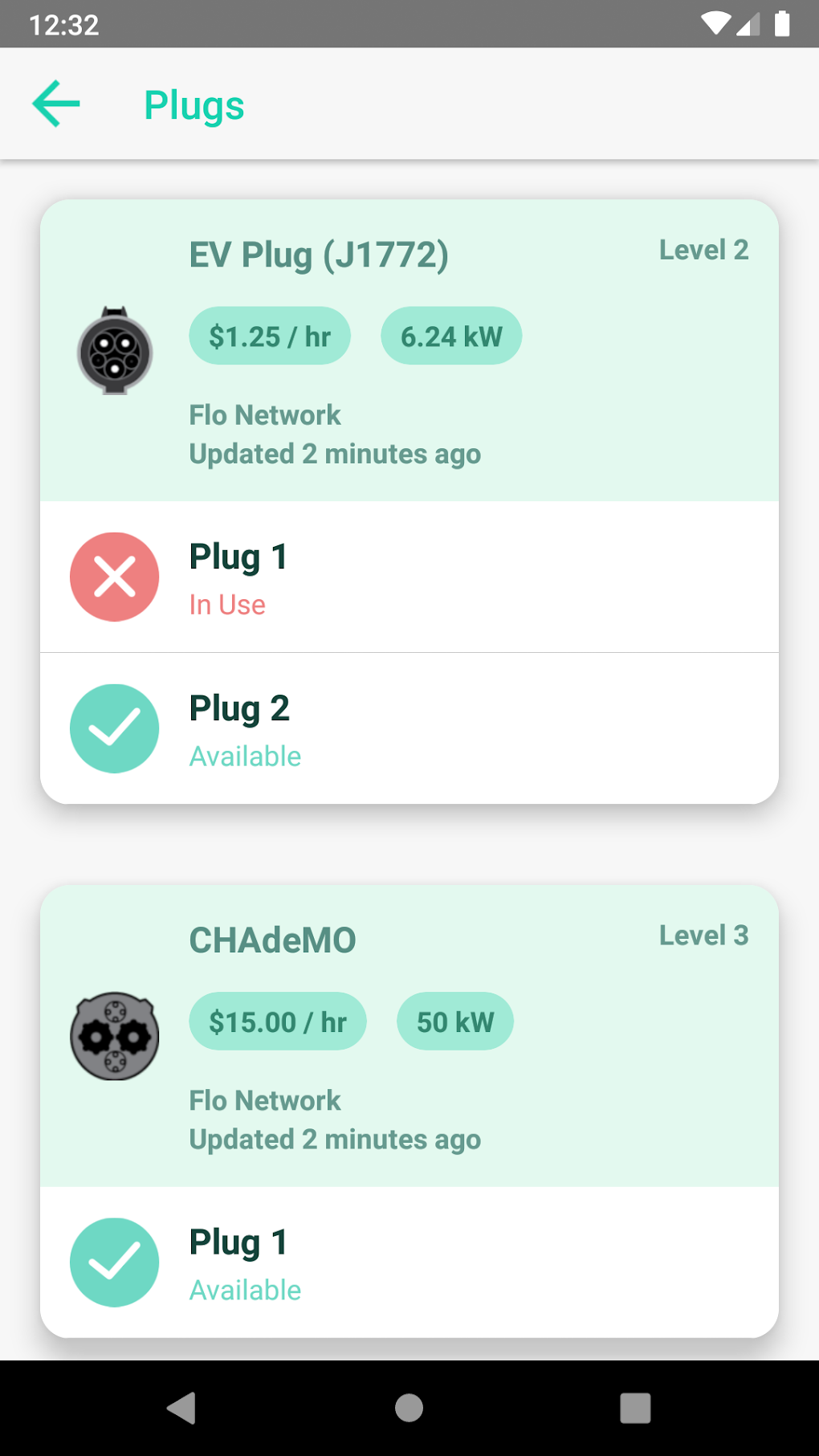Select the Available Plug 2 row
819x1456 pixels.
(x=409, y=728)
